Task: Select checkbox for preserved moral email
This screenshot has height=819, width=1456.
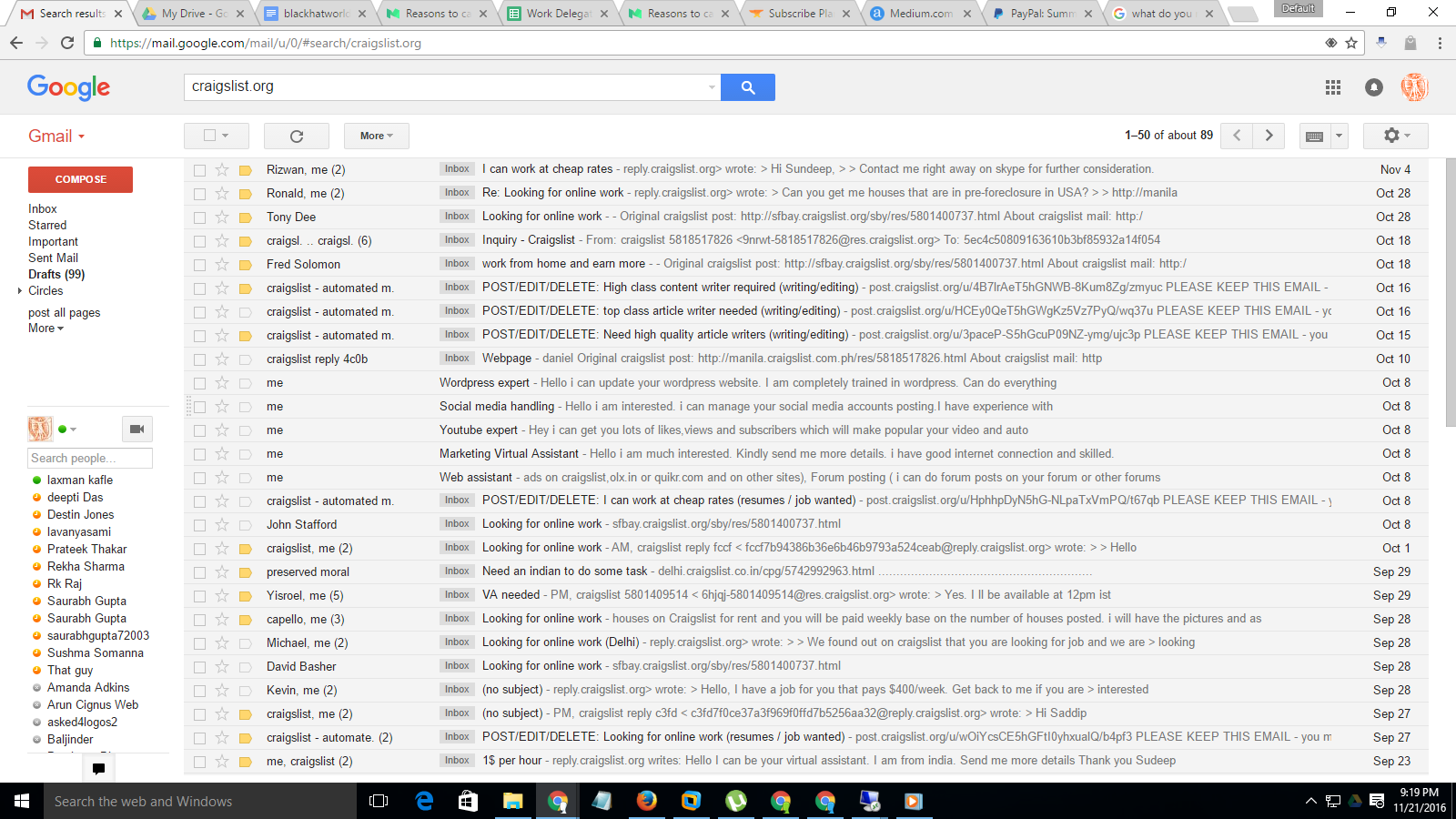Action: tap(199, 572)
